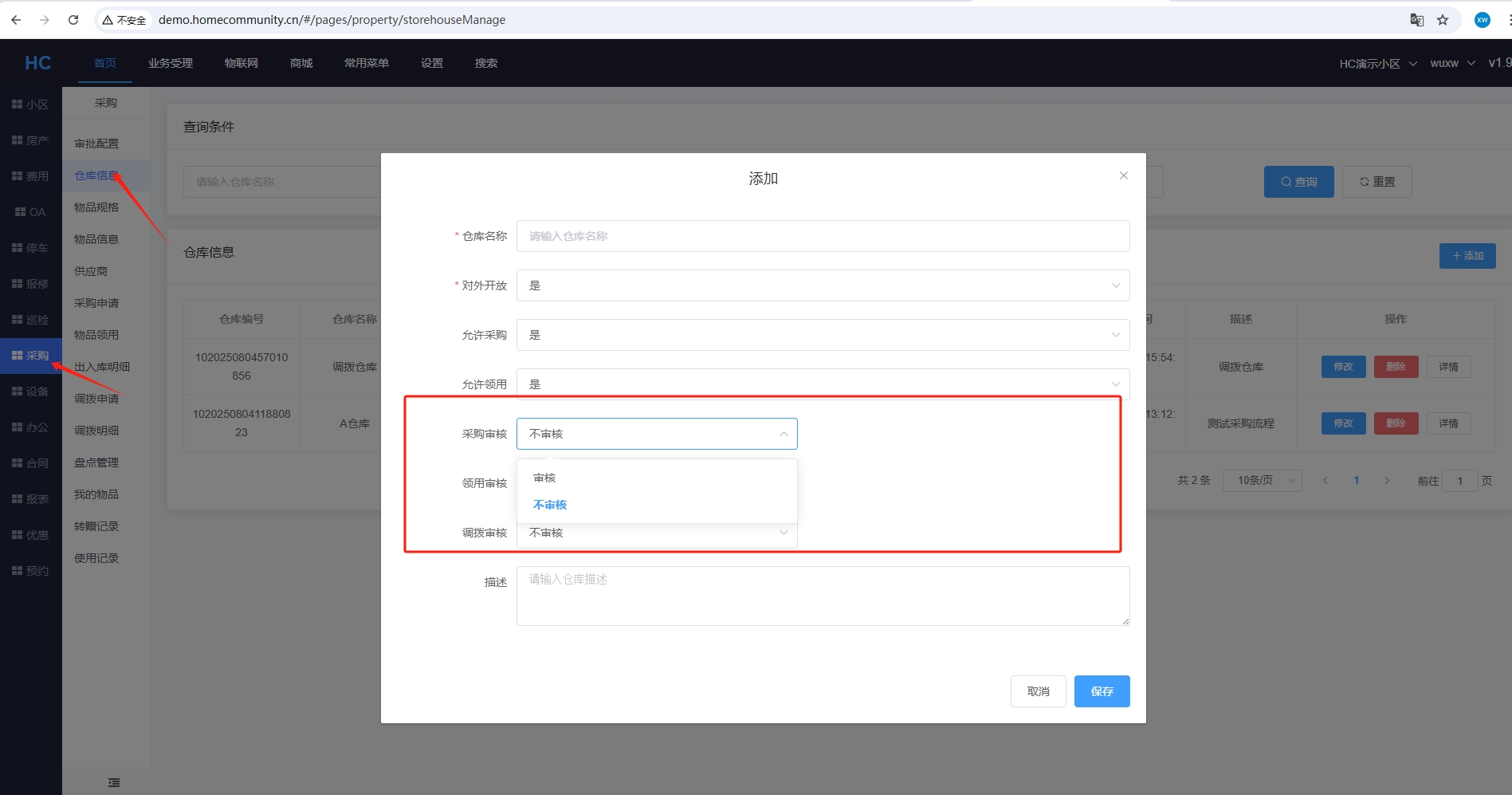Click 修改 for the 调拨仓库 row

coord(1343,367)
